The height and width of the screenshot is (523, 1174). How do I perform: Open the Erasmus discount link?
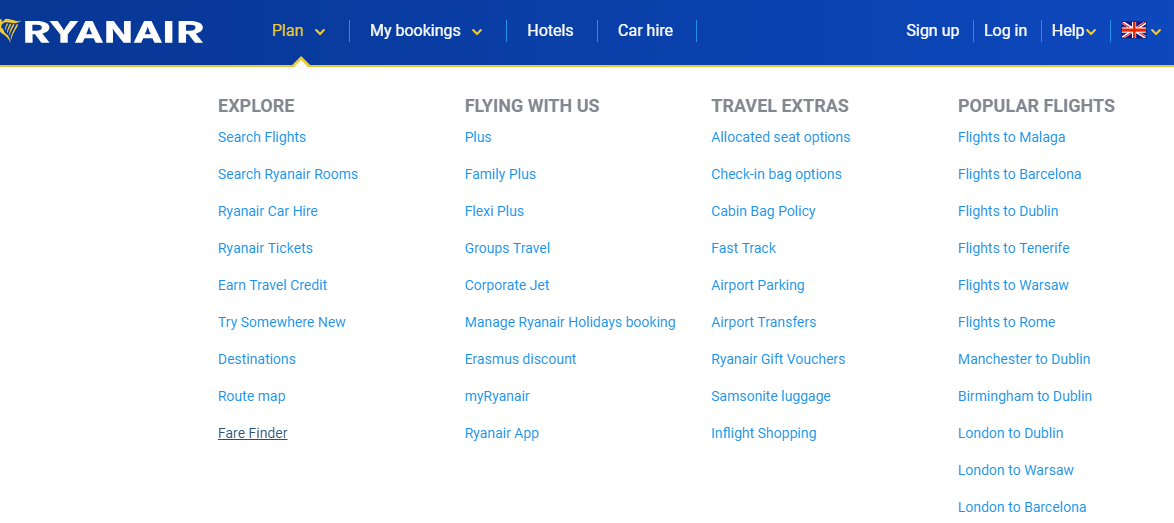pyautogui.click(x=520, y=359)
